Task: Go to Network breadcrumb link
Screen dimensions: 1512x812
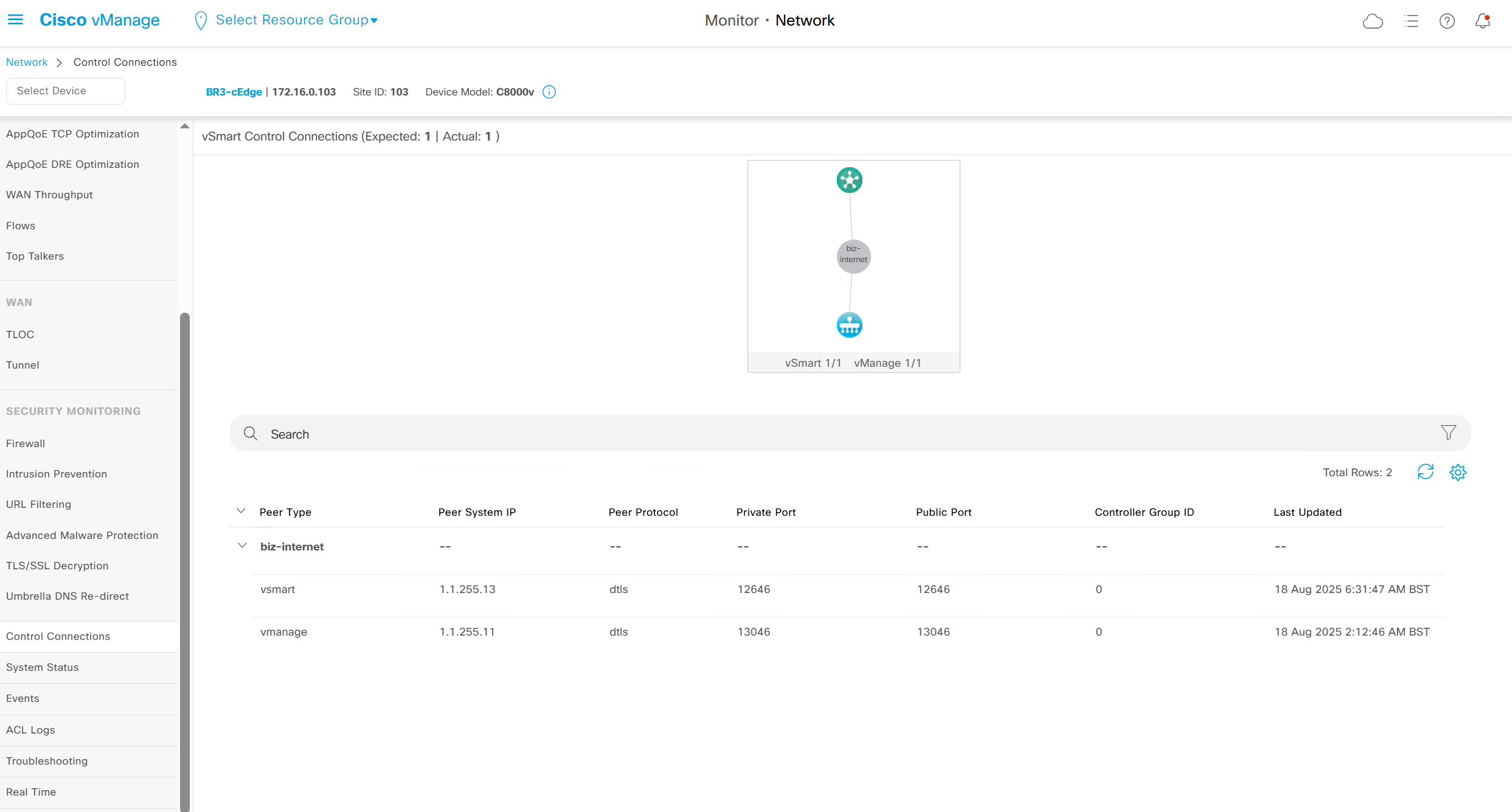Action: click(x=27, y=62)
